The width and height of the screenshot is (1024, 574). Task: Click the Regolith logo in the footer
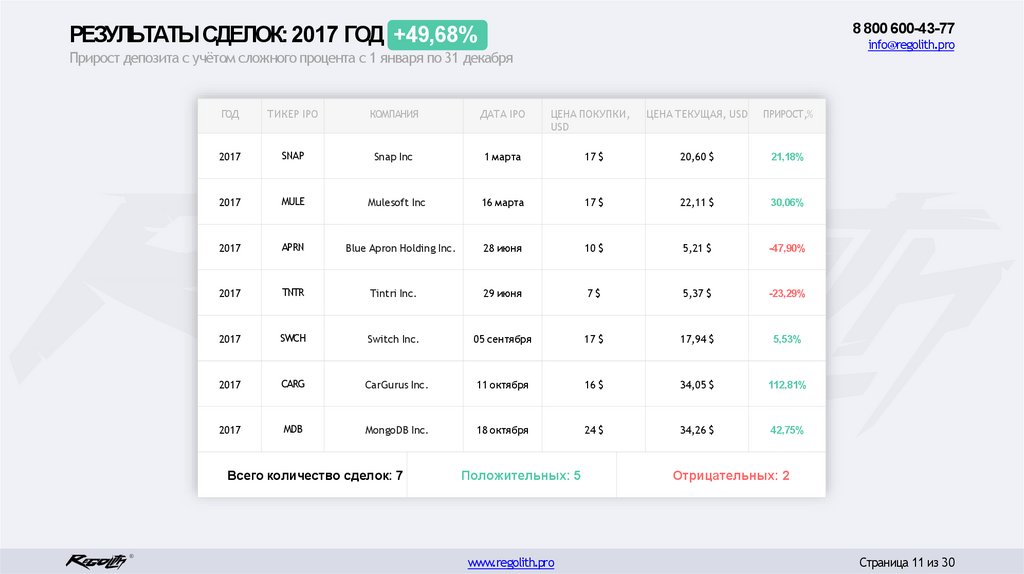click(x=98, y=561)
